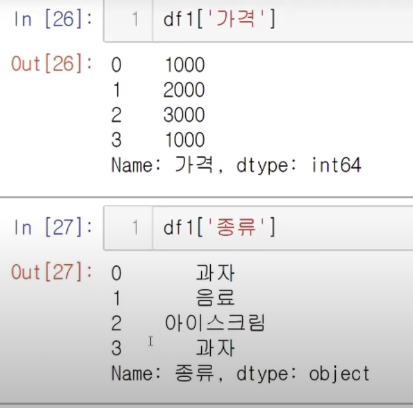Click line number 1 in cell 27 gutter
Viewport: 413px width, 408px height.
coord(135,228)
